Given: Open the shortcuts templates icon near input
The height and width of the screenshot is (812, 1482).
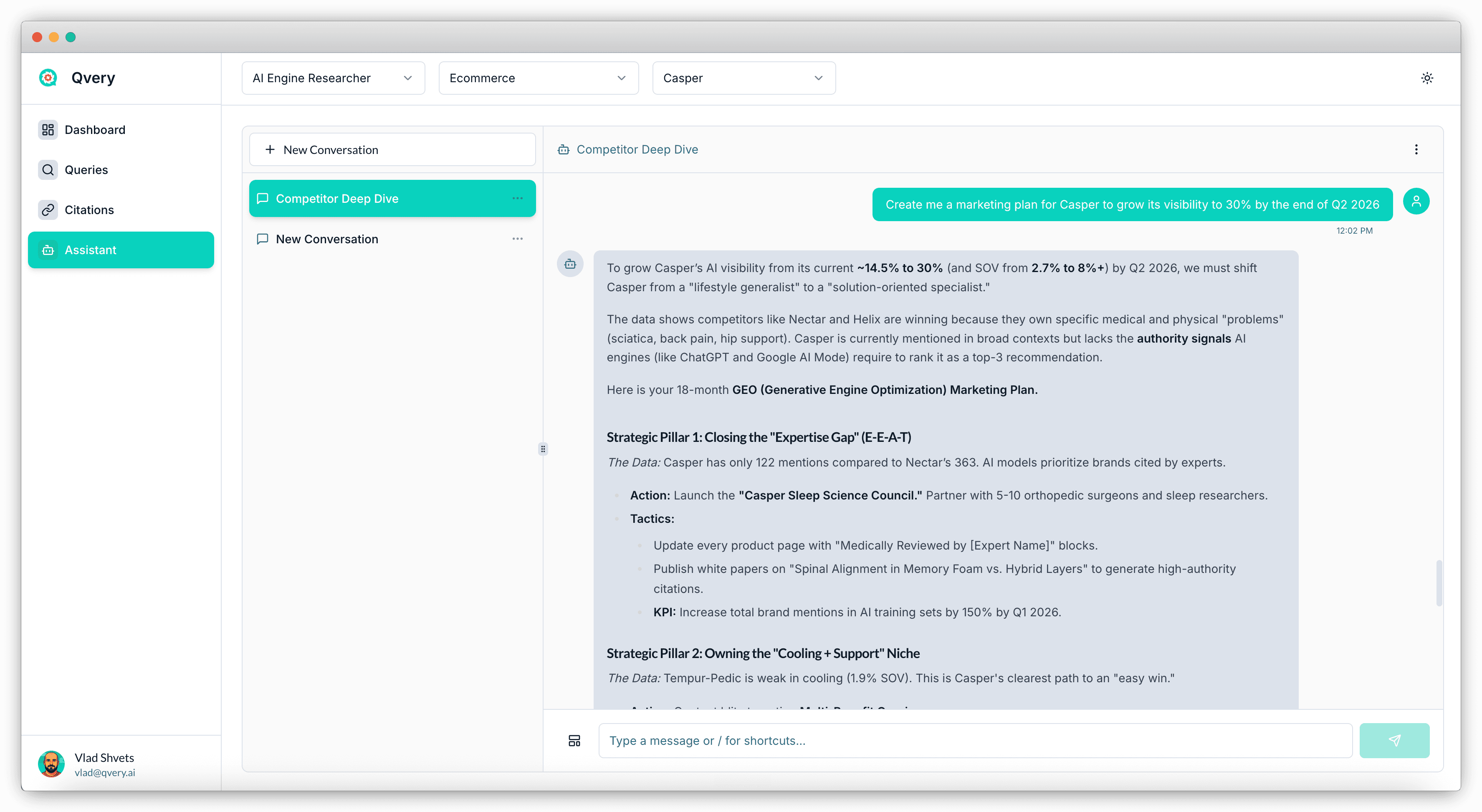Looking at the screenshot, I should pyautogui.click(x=574, y=741).
